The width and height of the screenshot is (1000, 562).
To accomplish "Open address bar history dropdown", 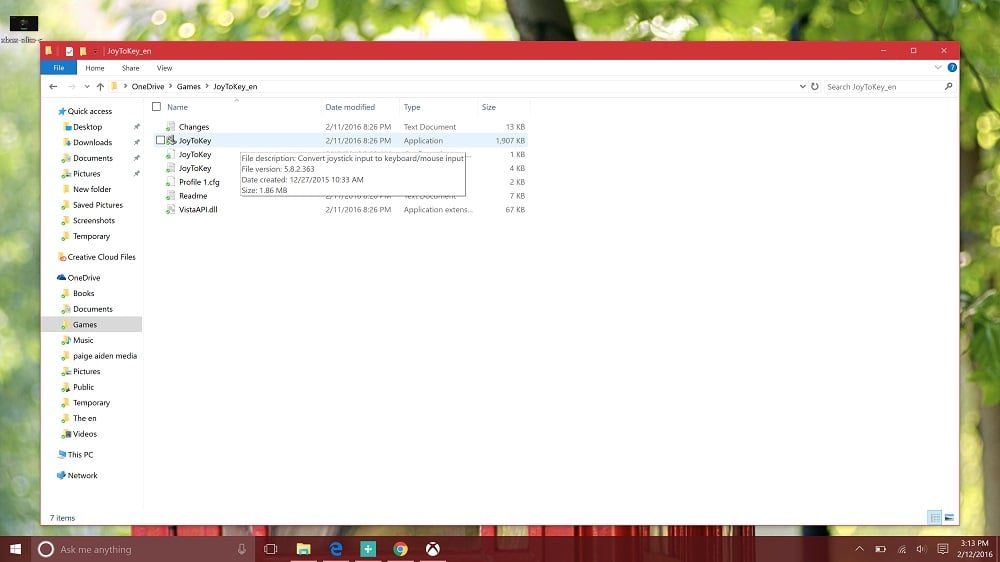I will (802, 87).
